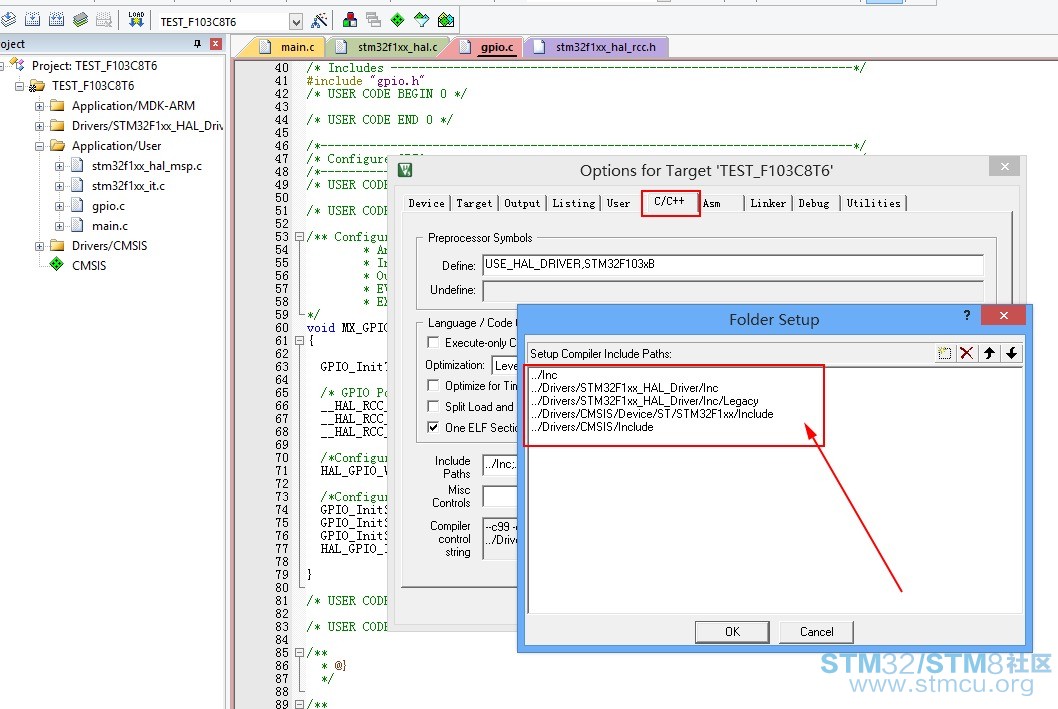Image resolution: width=1058 pixels, height=709 pixels.
Task: Close the Project panel with red X
Action: point(216,44)
